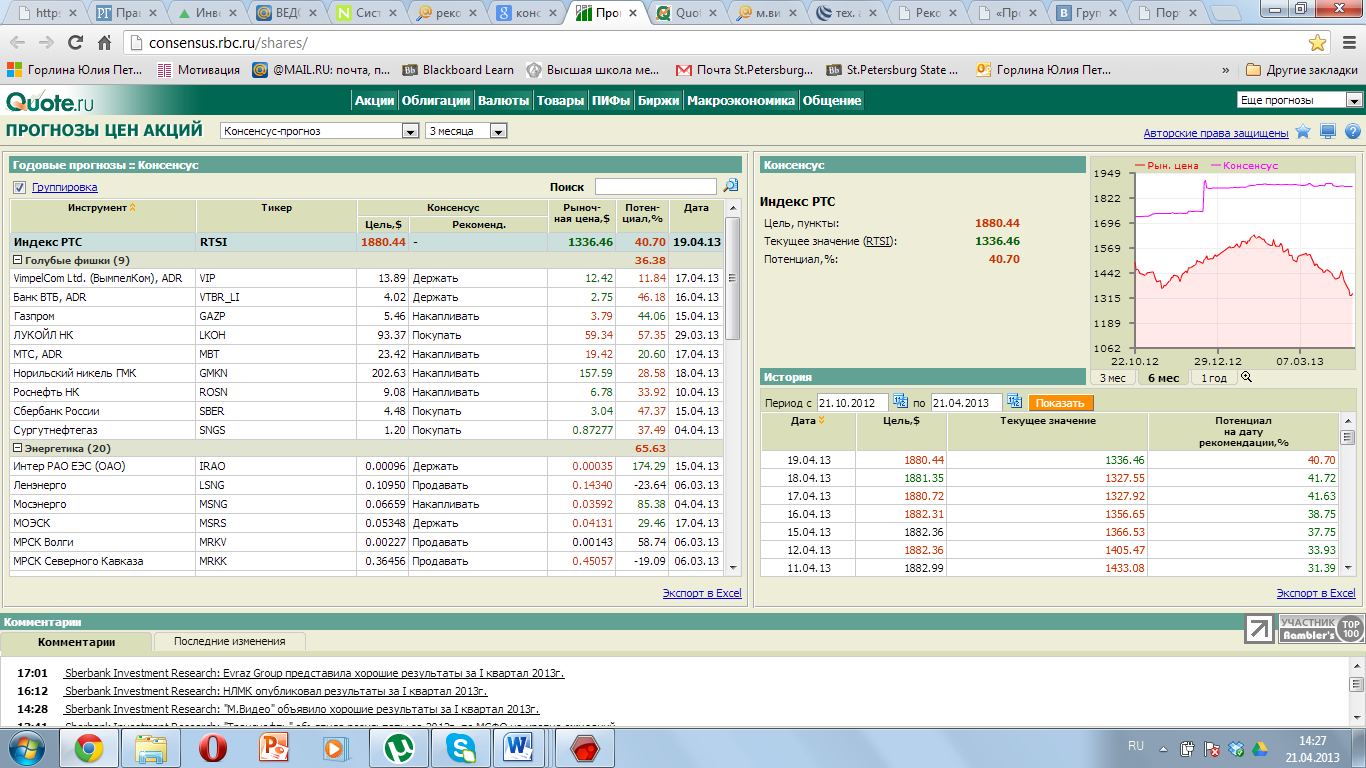
Task: Switch chart to 1 год tab
Action: [1213, 377]
